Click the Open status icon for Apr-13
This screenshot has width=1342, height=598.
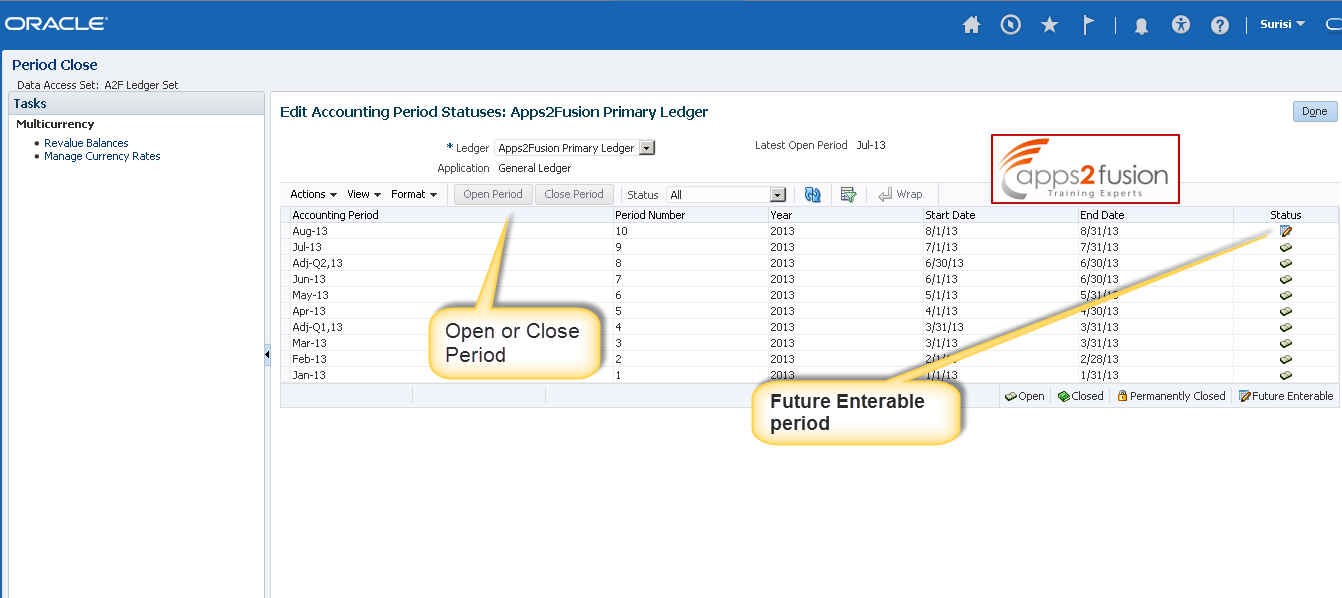click(1285, 311)
